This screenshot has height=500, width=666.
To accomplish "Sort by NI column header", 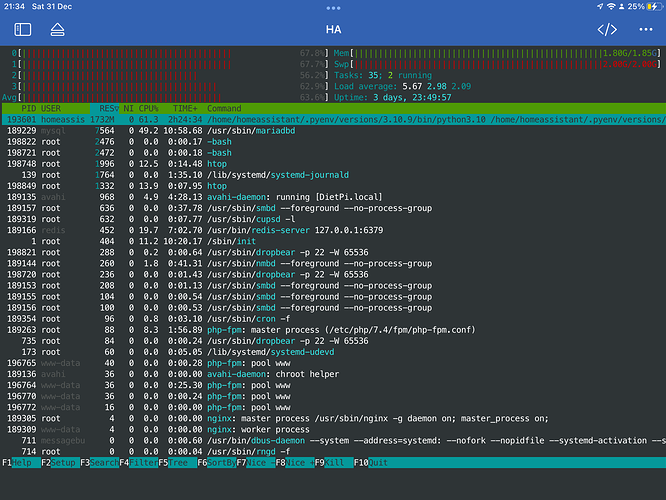I will pos(128,108).
